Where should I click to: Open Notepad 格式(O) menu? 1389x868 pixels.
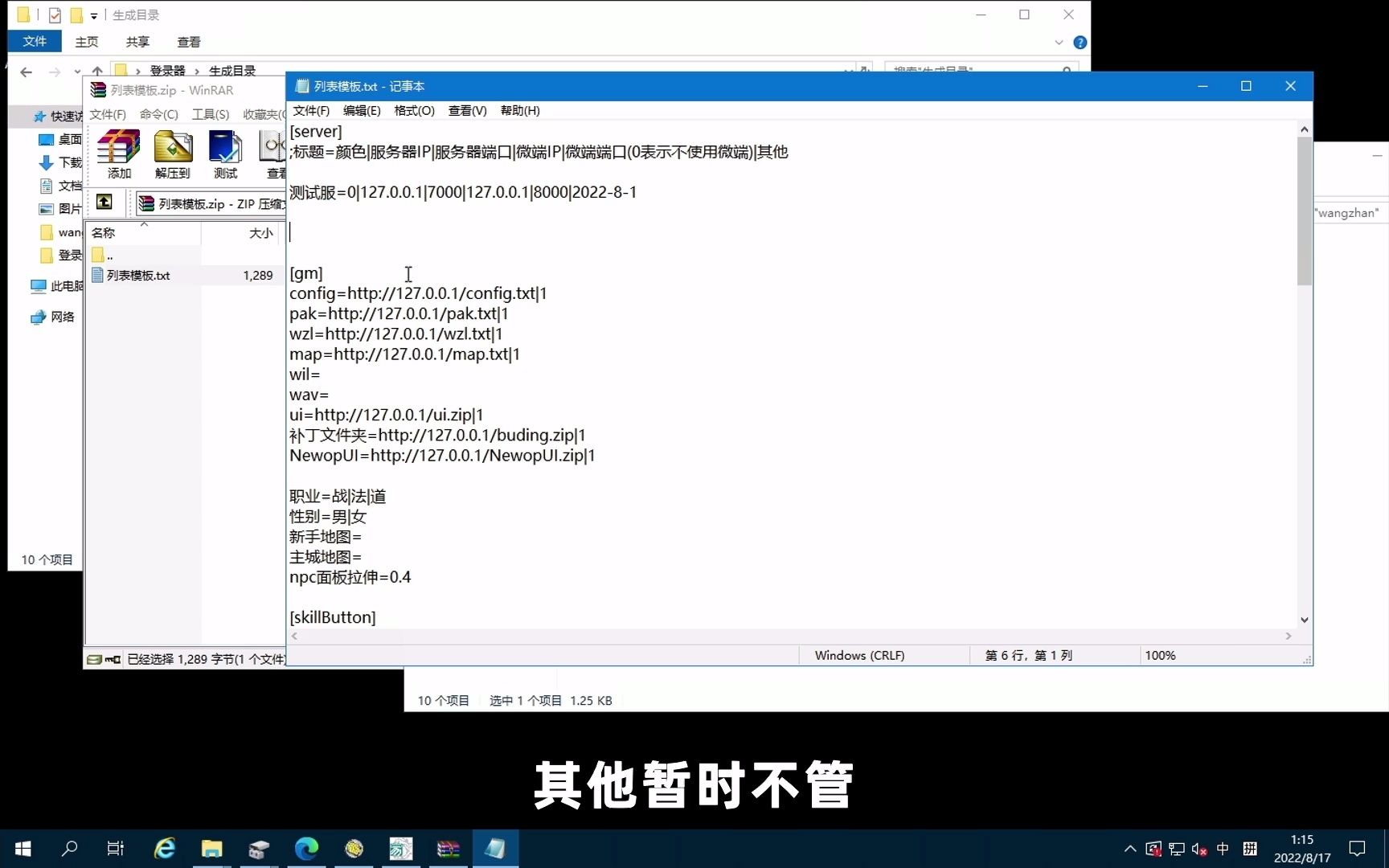coord(414,110)
